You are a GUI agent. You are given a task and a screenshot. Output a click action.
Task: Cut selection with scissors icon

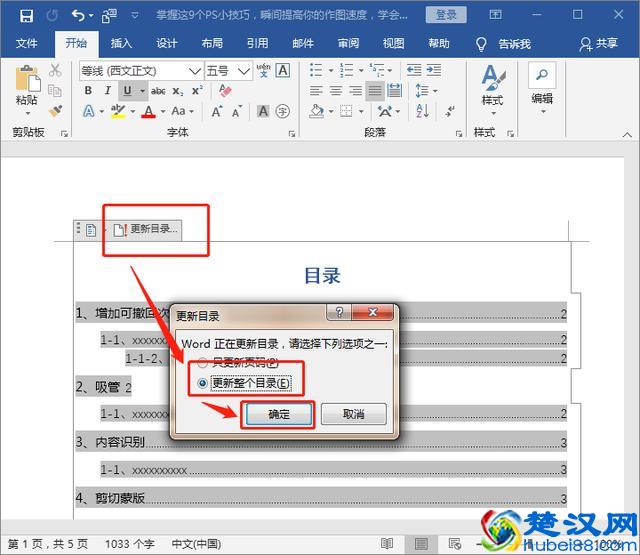[55, 70]
